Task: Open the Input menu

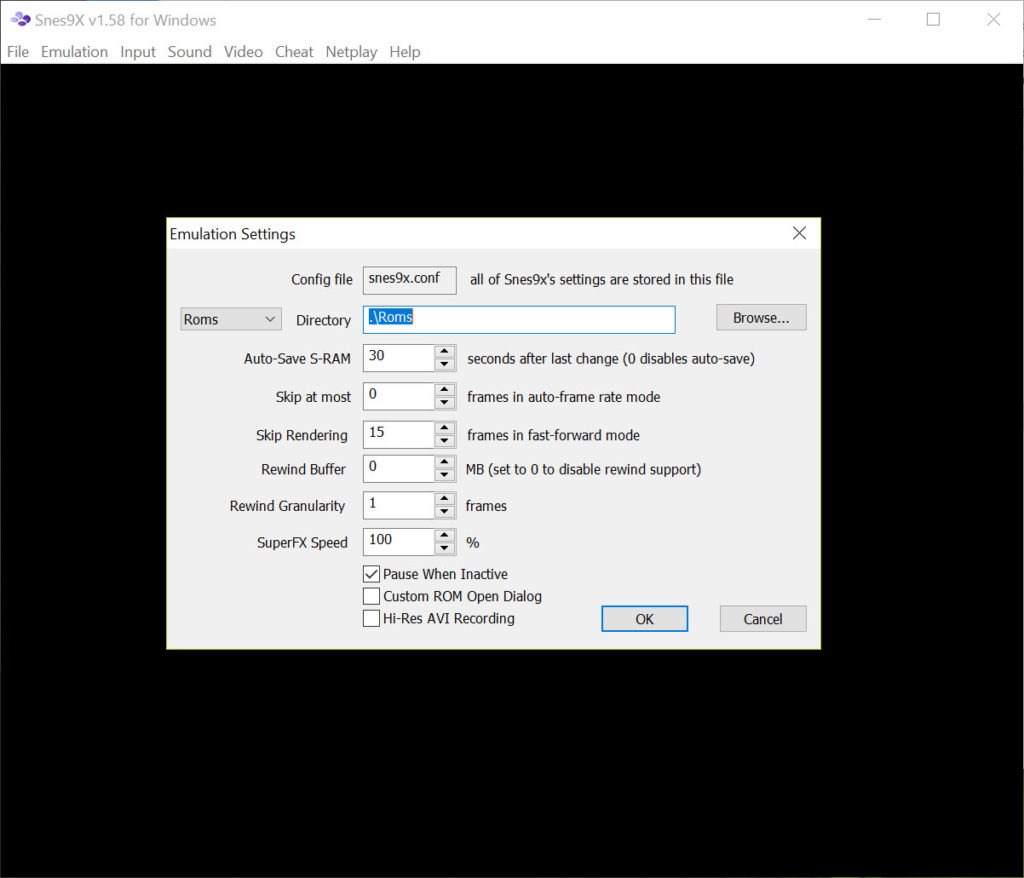Action: tap(138, 52)
